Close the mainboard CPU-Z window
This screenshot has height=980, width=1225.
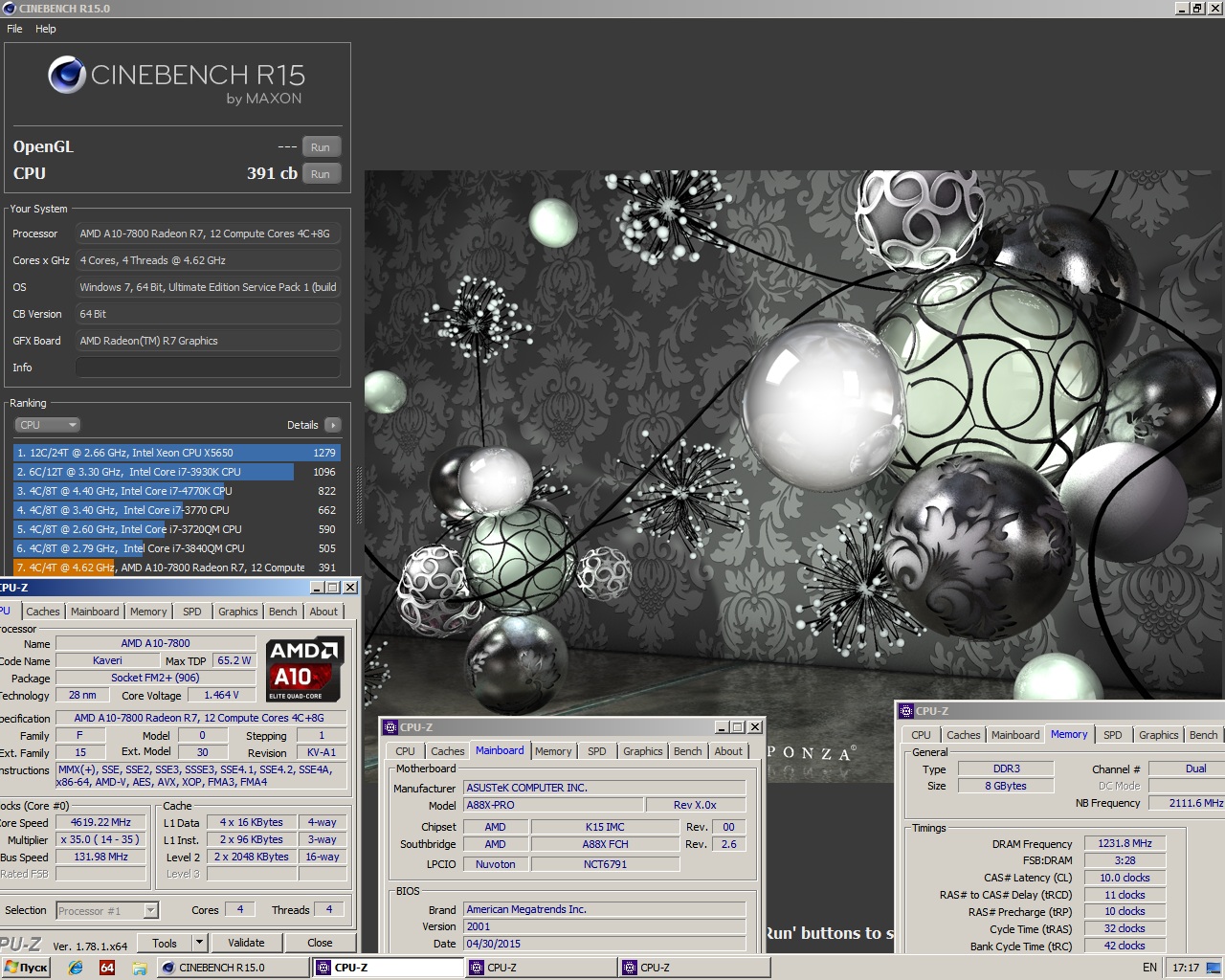pos(755,727)
